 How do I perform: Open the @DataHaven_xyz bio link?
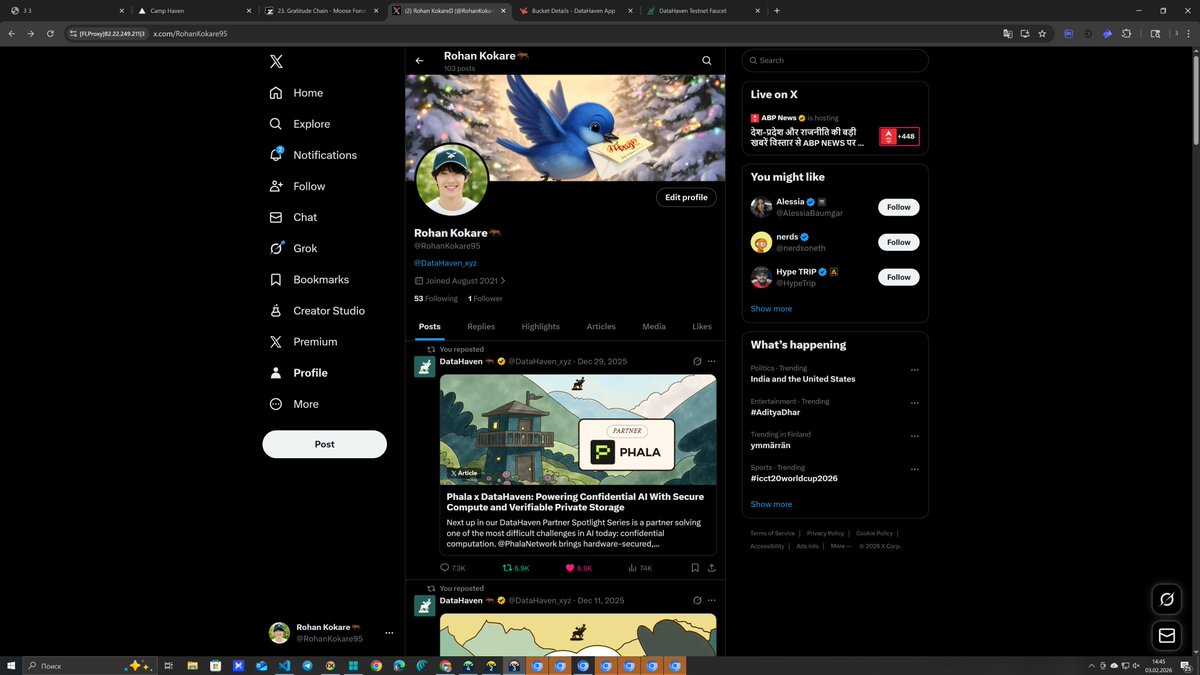[x=445, y=263]
